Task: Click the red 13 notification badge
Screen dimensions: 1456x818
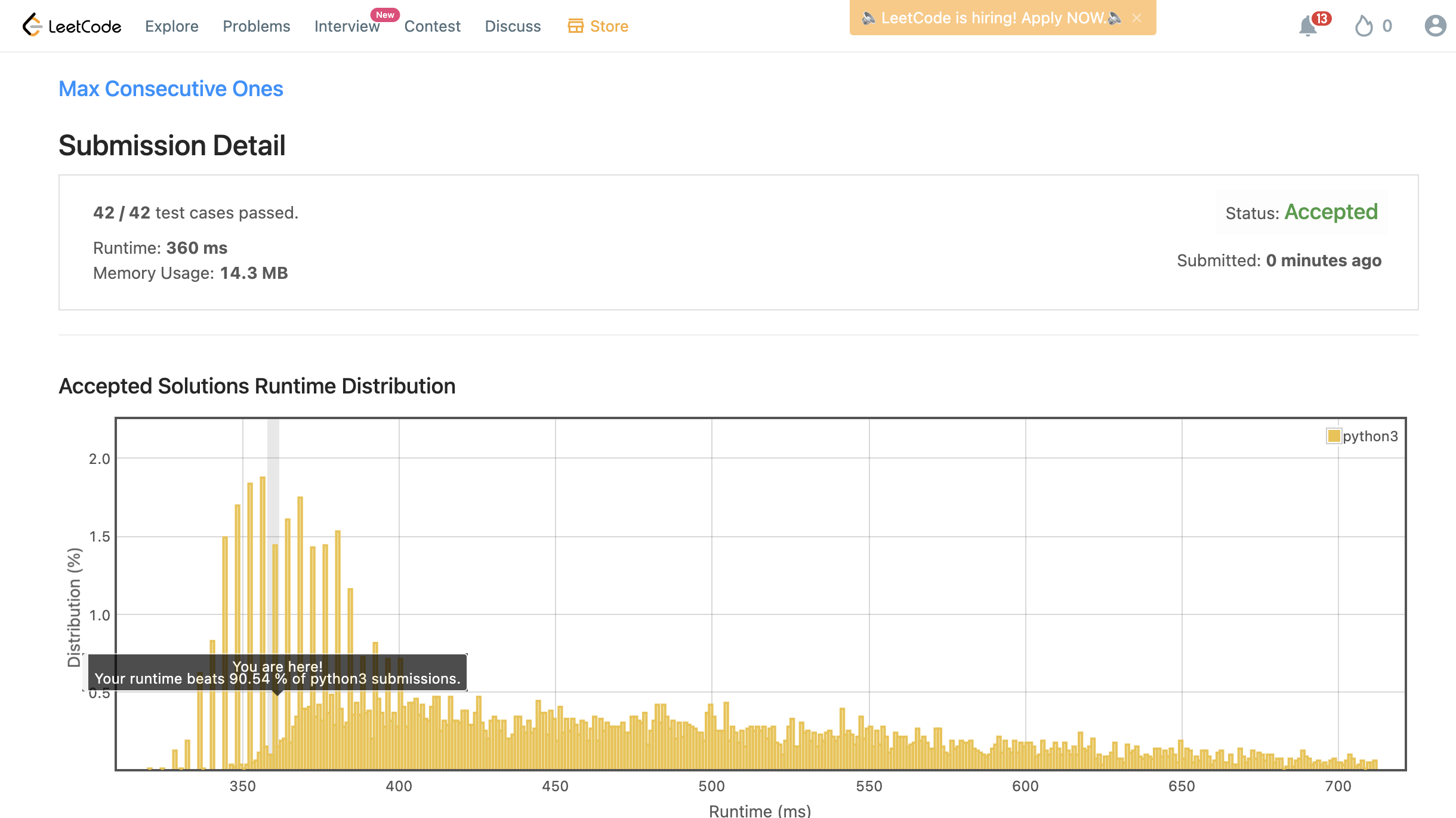Action: (1321, 19)
